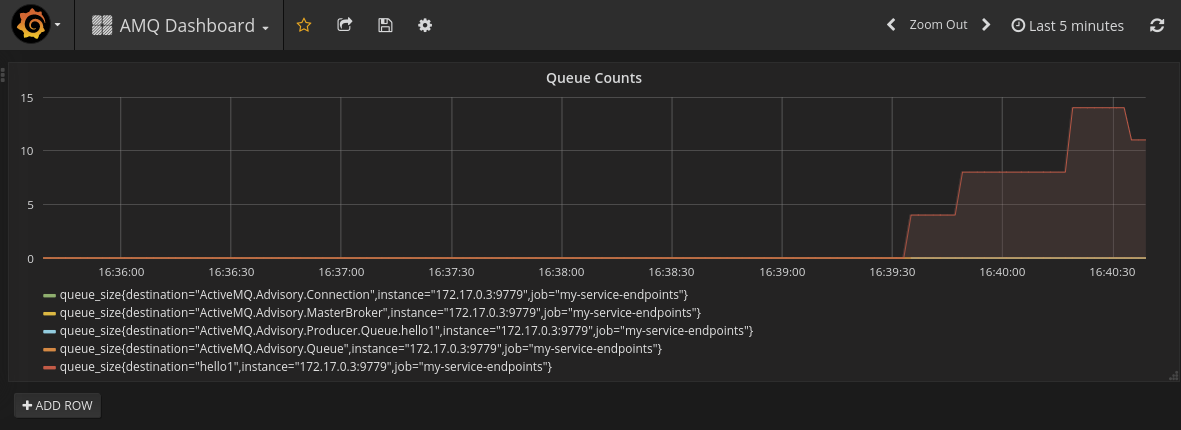Open the Grafana logo main menu
Screen dimensions: 1181x430
pos(30,25)
